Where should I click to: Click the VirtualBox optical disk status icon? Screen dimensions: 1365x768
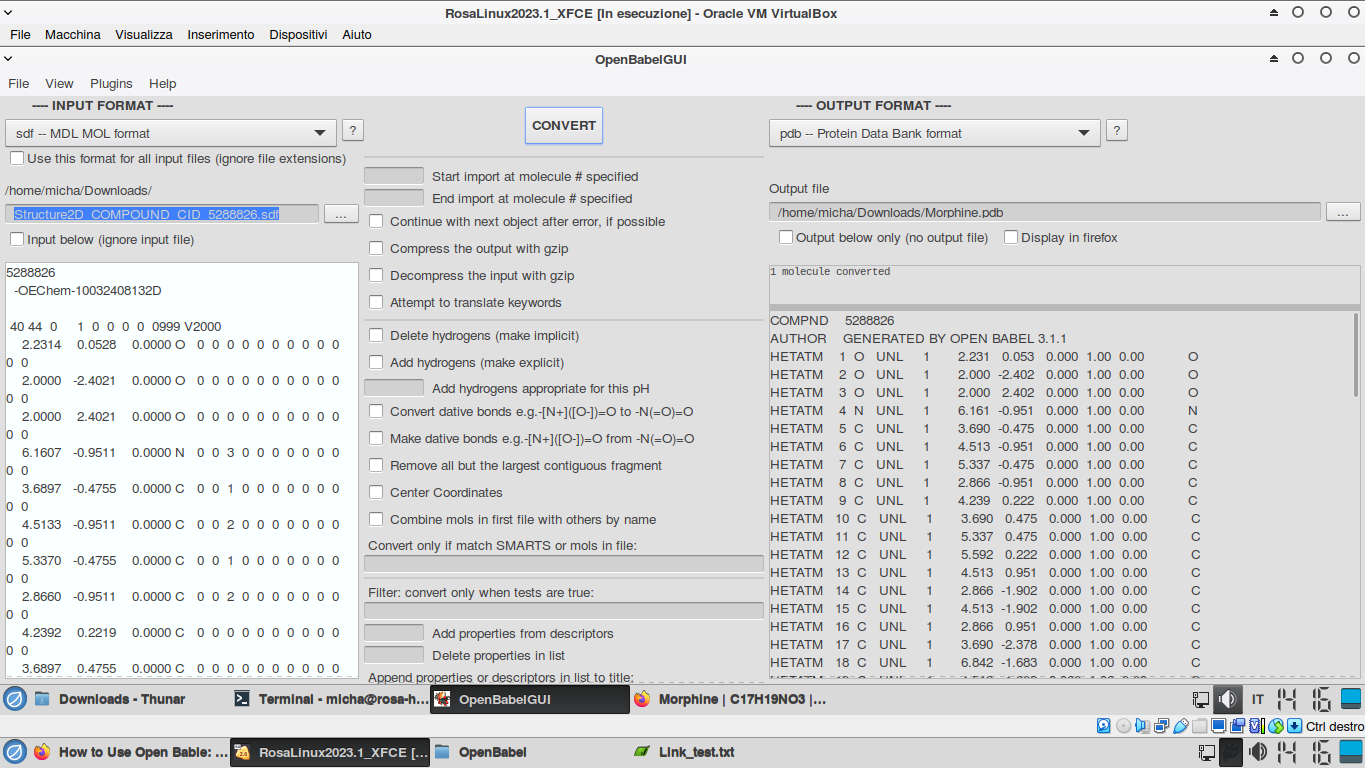(x=1123, y=726)
